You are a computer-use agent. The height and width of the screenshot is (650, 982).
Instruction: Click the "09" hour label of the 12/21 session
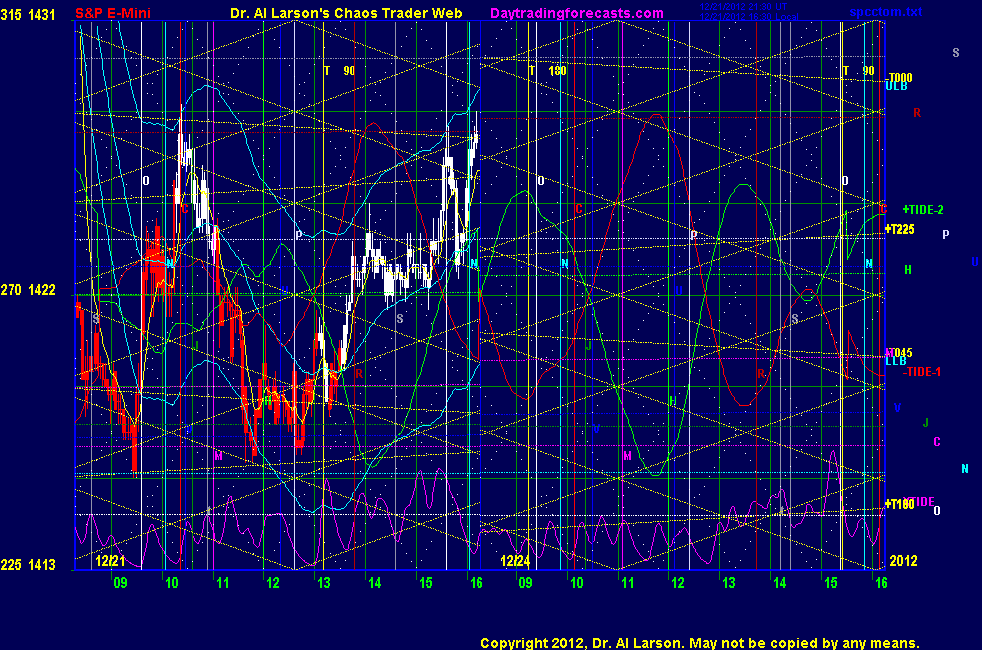coord(120,583)
